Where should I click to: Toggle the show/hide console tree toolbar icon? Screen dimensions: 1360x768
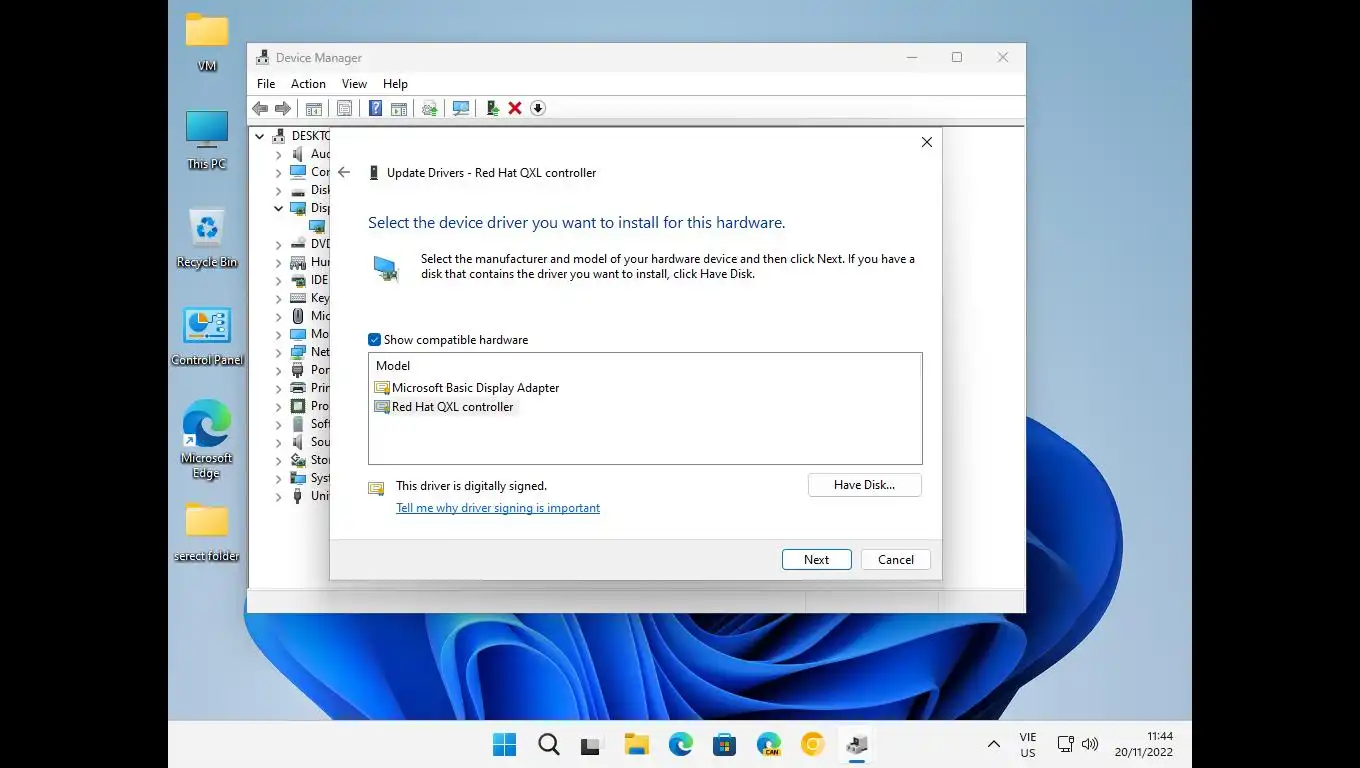coord(314,108)
